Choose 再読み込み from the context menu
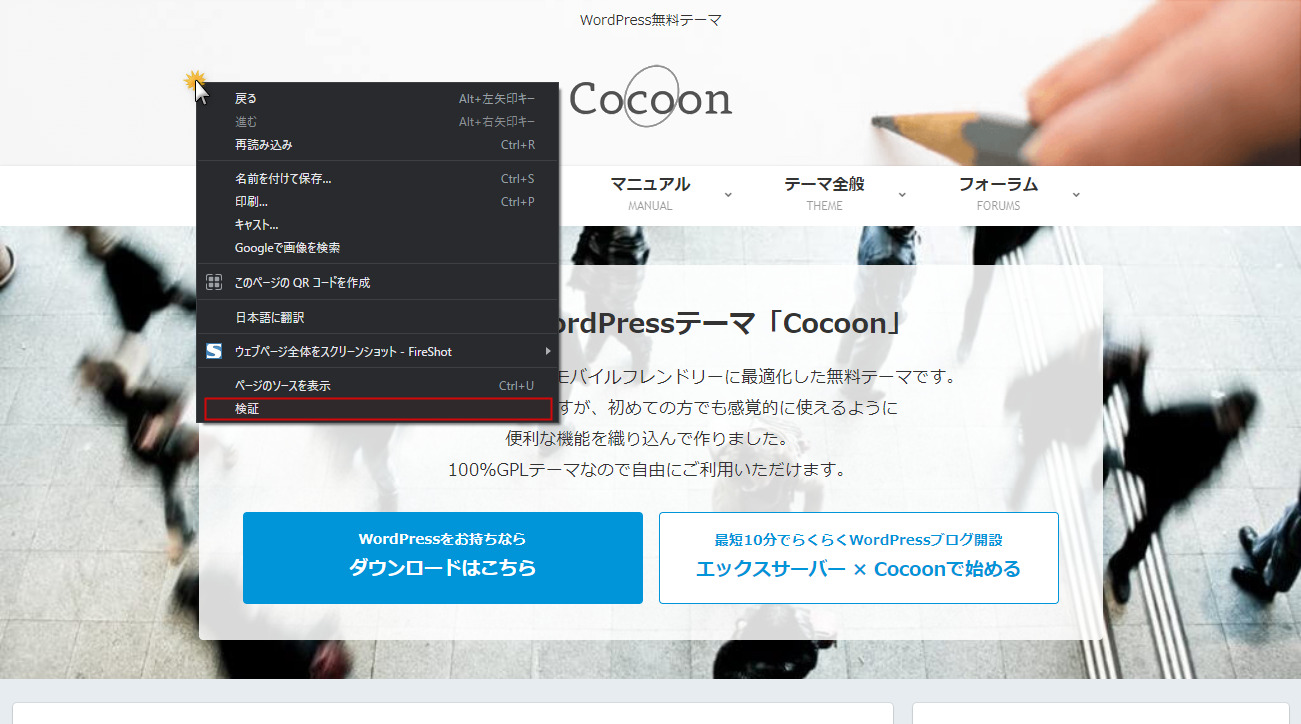The height and width of the screenshot is (724, 1301). [377, 144]
